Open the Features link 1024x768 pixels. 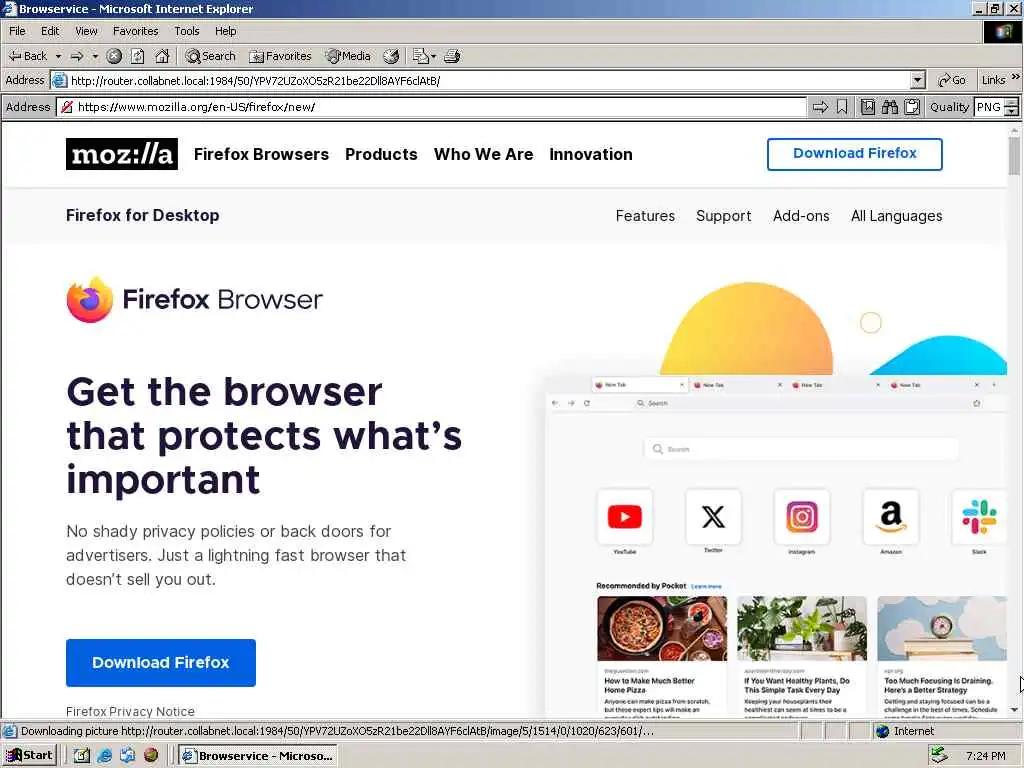[645, 216]
